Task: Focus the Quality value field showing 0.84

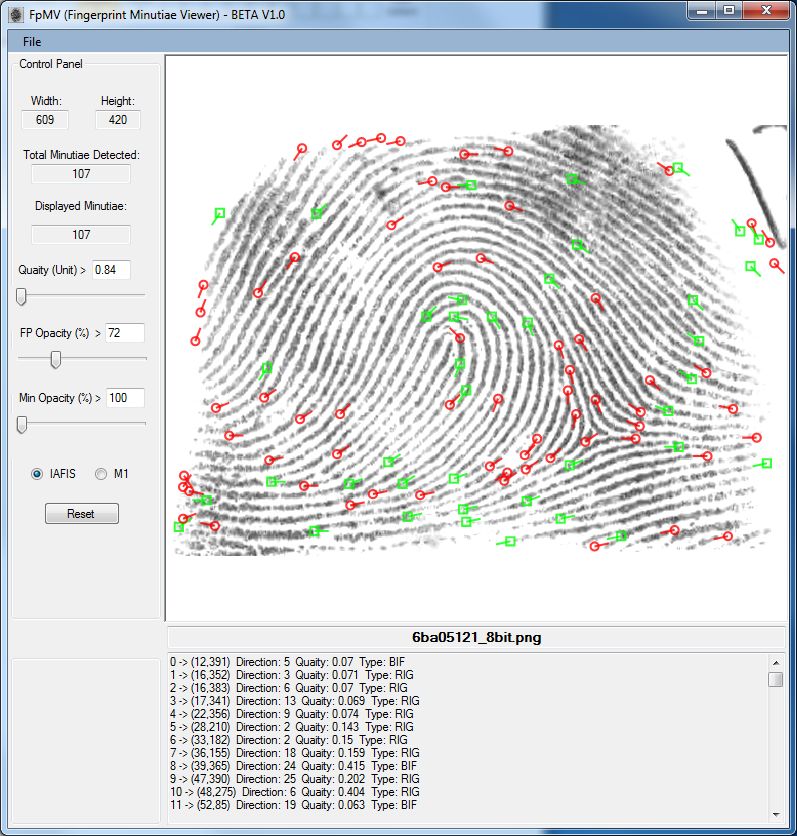Action: [111, 270]
